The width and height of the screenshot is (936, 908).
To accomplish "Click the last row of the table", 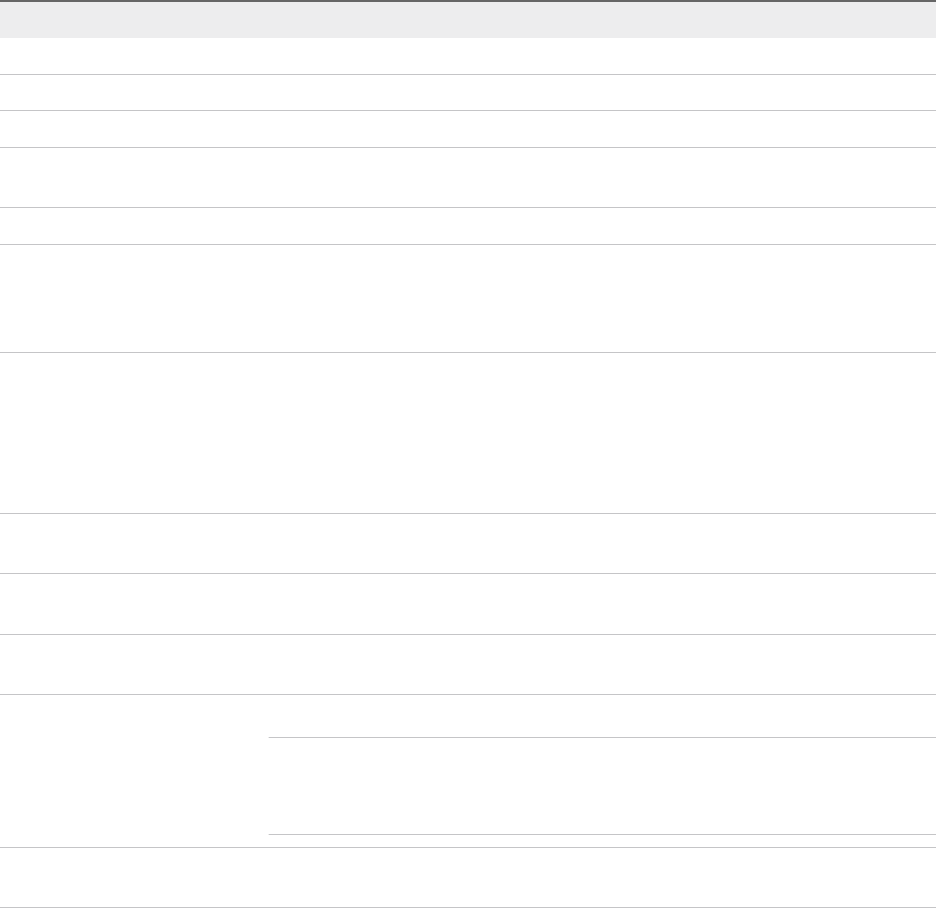I will coord(468,877).
